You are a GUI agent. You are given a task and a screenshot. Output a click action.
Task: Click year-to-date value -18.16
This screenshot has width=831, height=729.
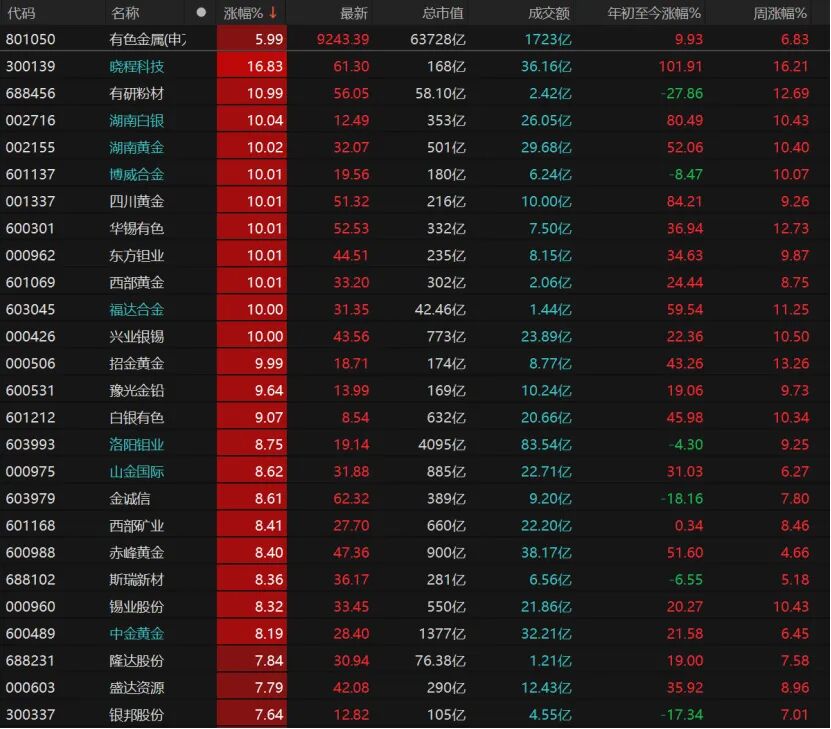click(682, 499)
